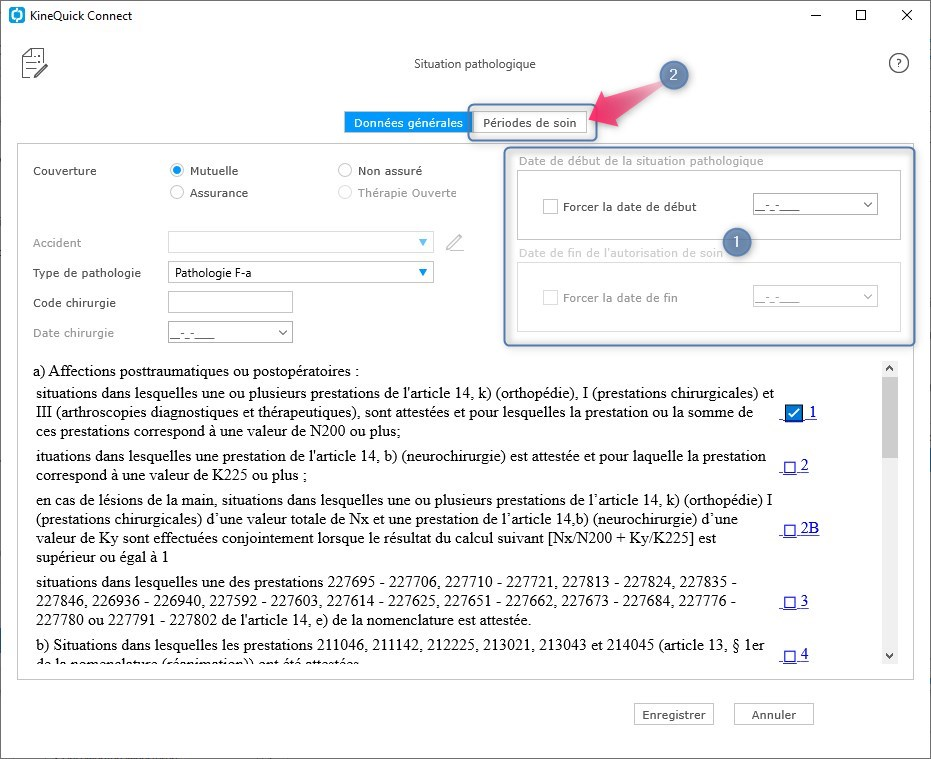Viewport: 931px width, 759px height.
Task: Click the link labeled 2B
Action: click(809, 528)
